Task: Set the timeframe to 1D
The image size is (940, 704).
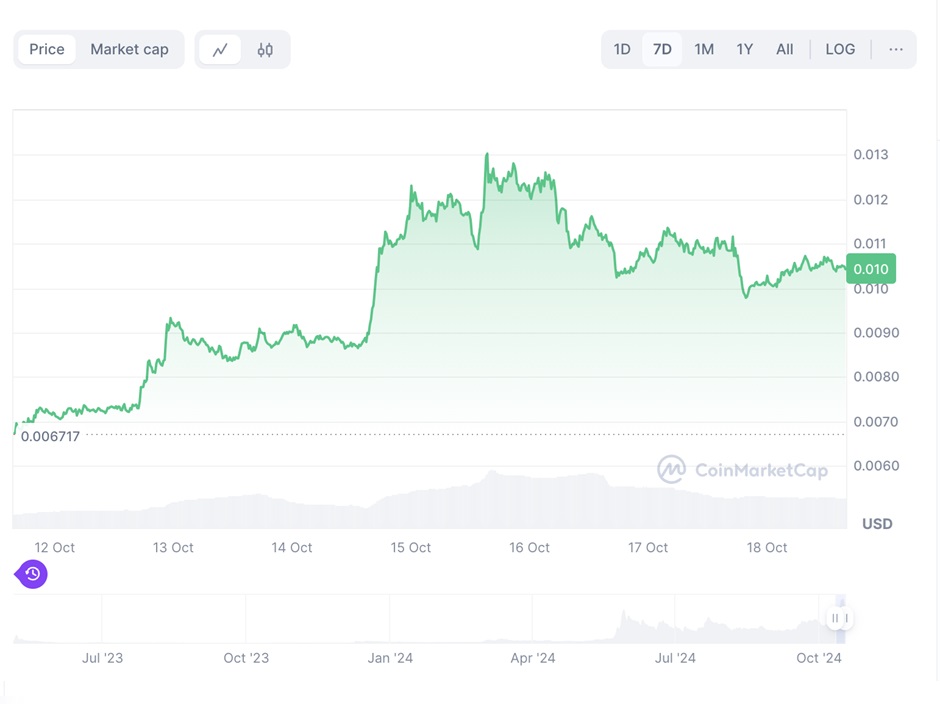Action: (x=622, y=49)
